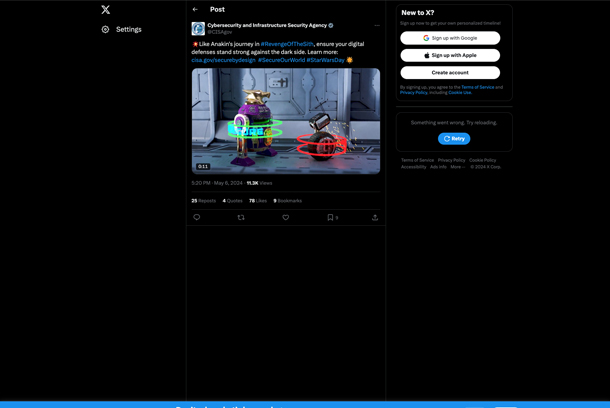This screenshot has width=610, height=408.
Task: Open footer Cookie Policy link
Action: point(482,160)
